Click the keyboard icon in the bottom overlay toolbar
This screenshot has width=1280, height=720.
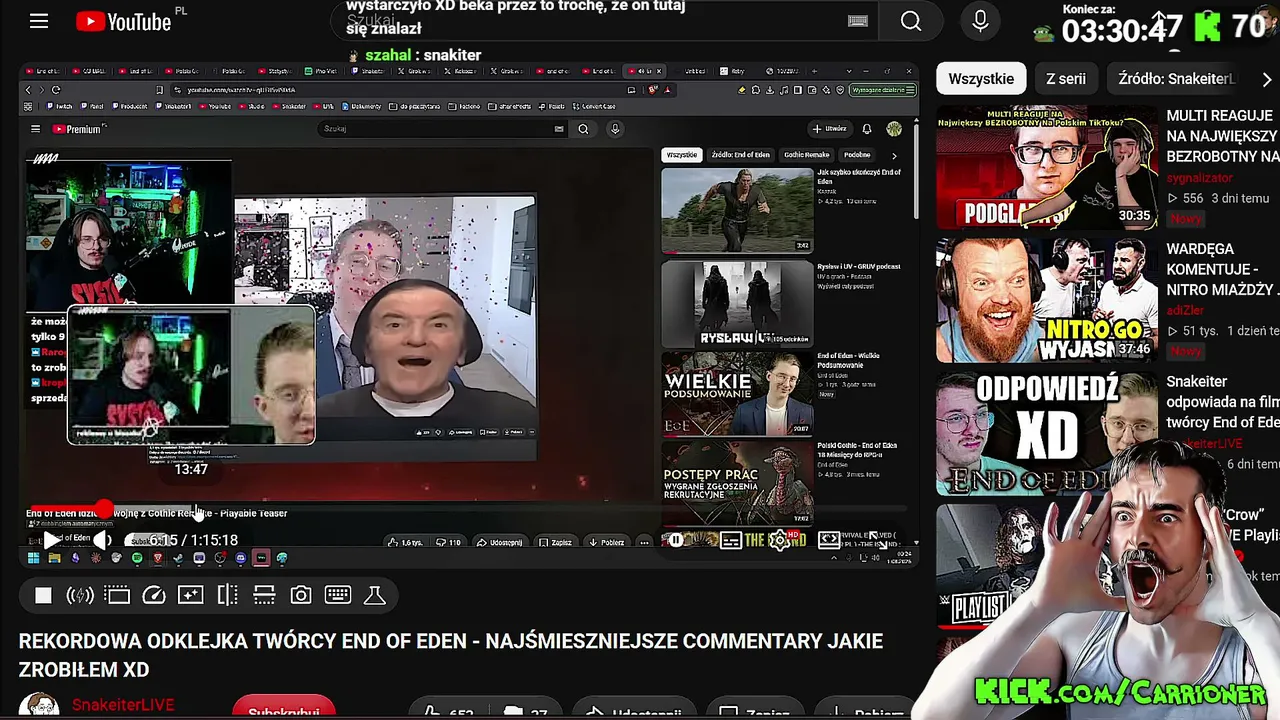(x=338, y=596)
